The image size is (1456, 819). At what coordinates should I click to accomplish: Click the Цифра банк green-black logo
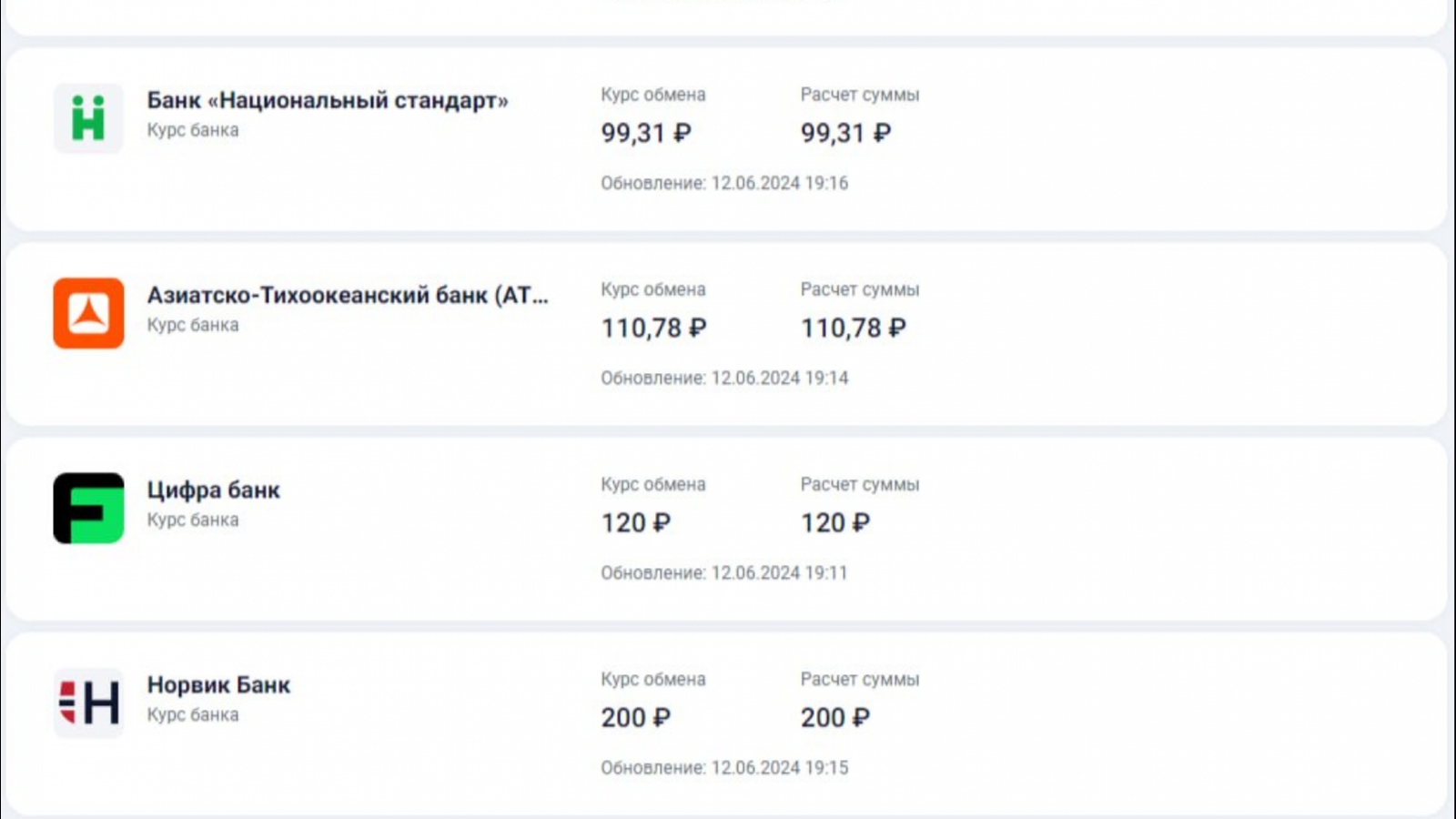click(88, 508)
